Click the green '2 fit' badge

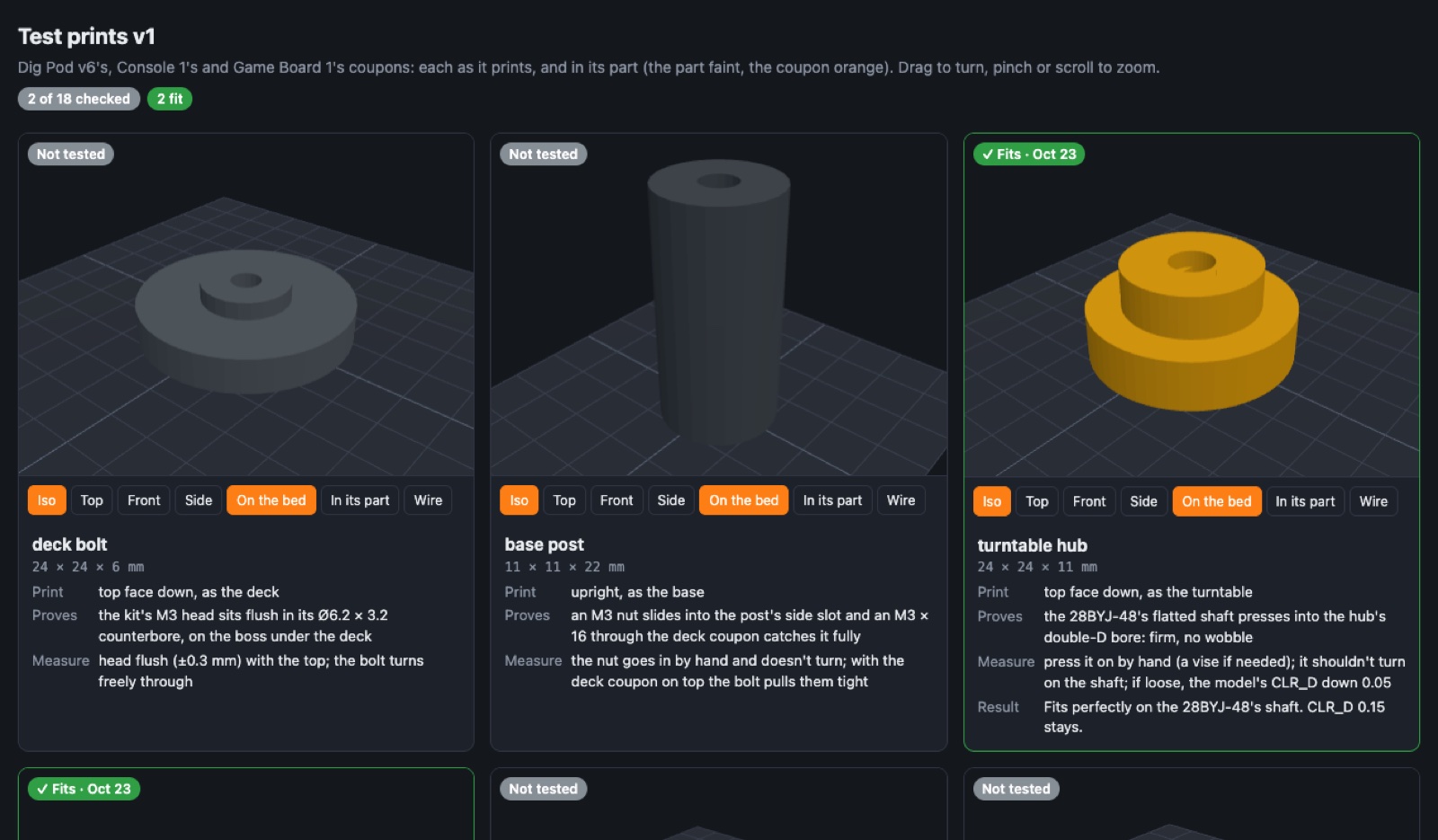[x=170, y=99]
